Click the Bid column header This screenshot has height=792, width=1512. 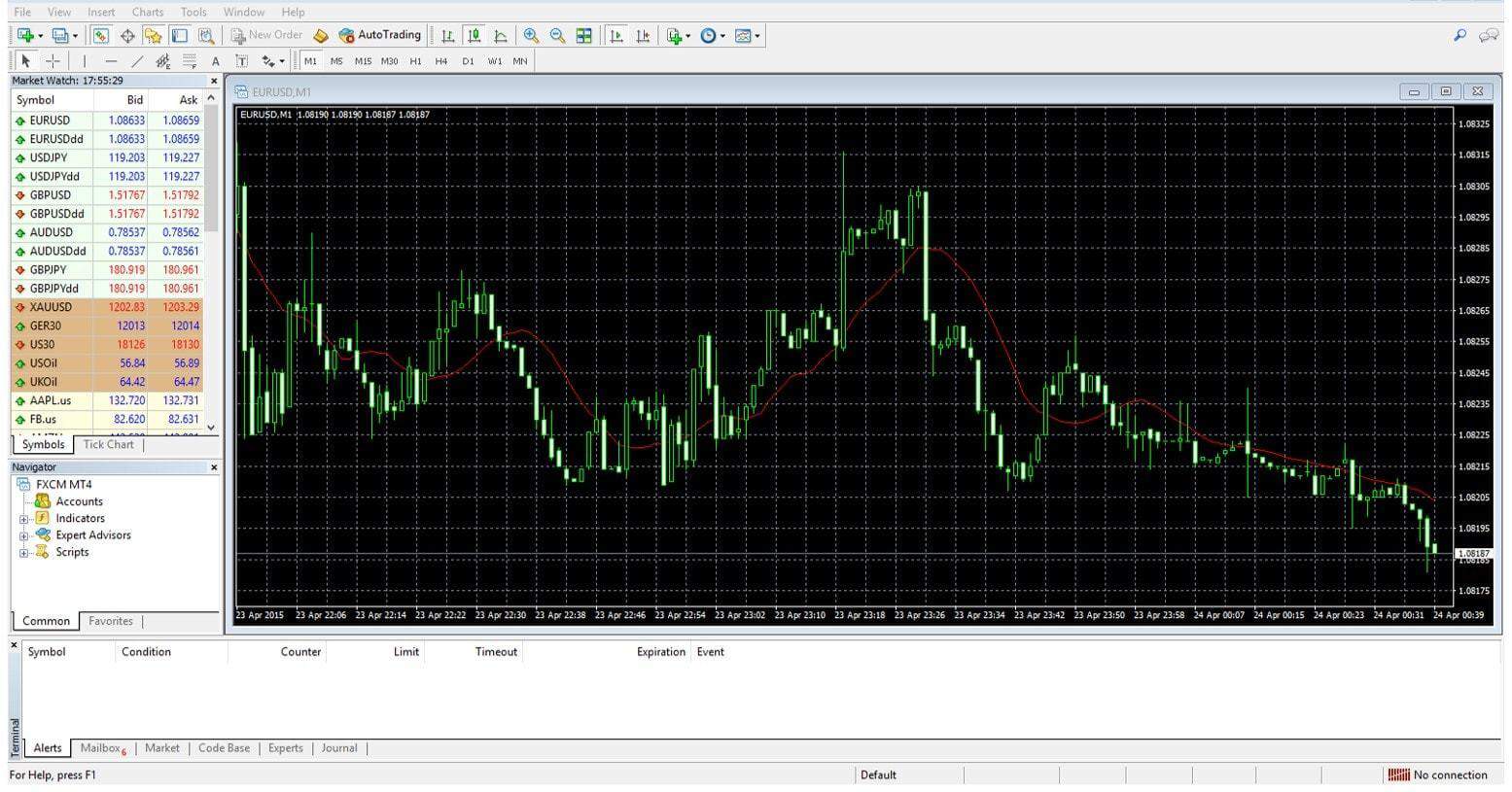121,100
